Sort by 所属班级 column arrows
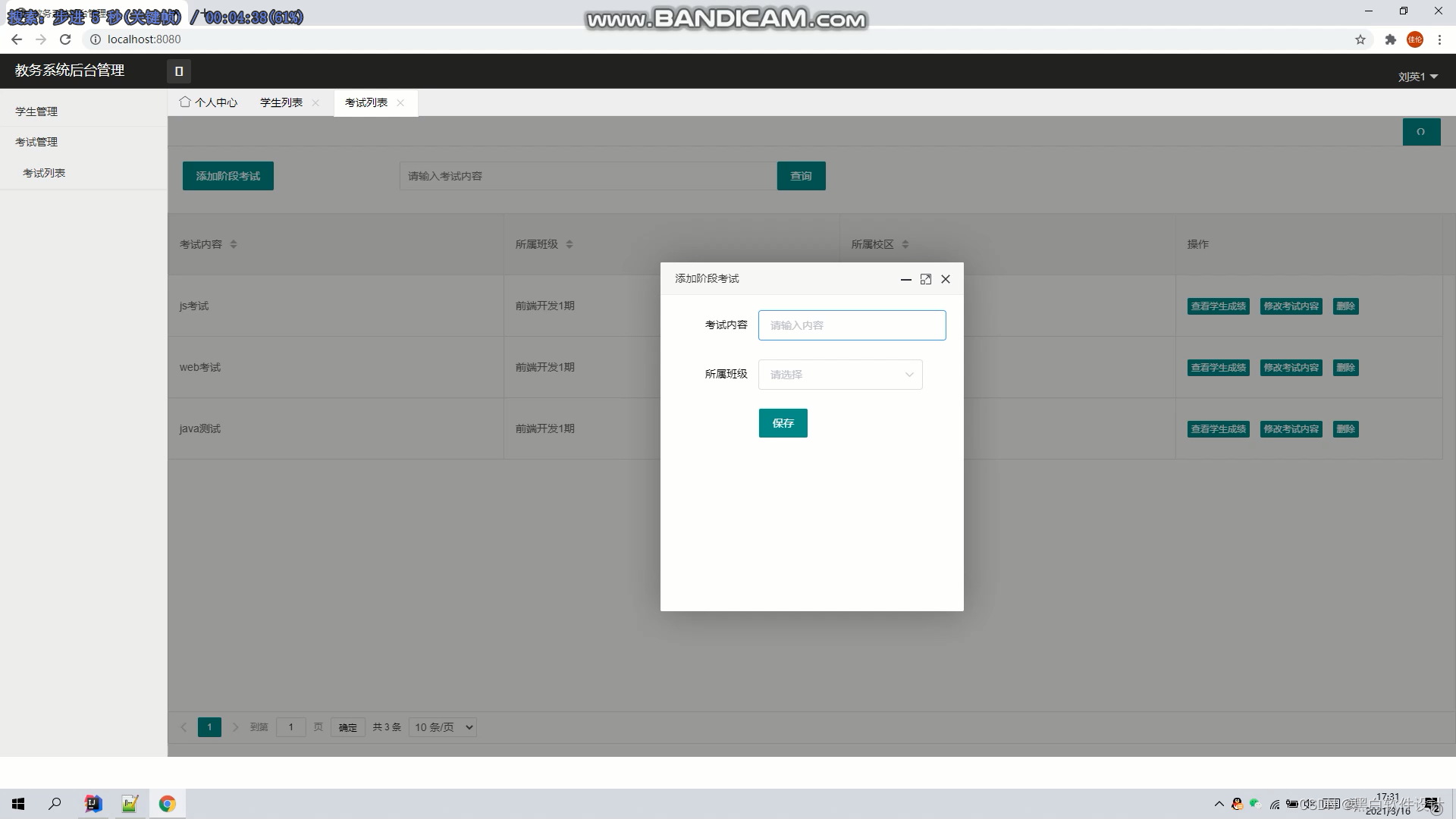 [x=570, y=244]
